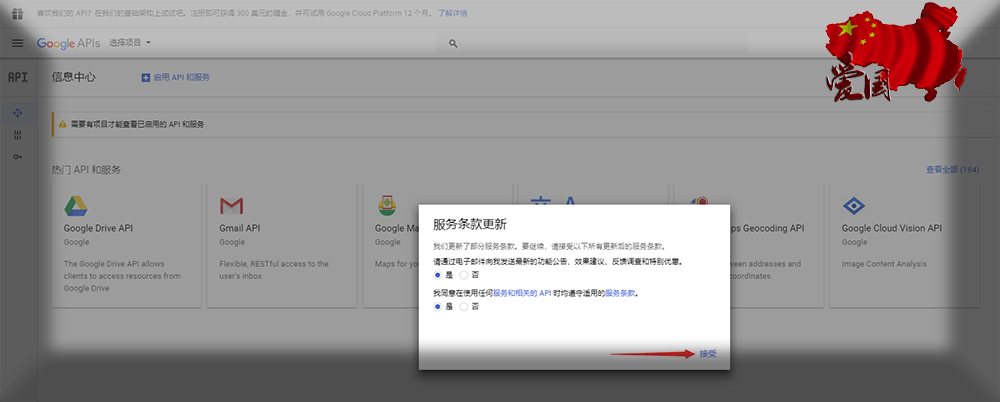Click the gift icon in the promo banner
Viewport: 1000px width, 402px height.
[x=16, y=13]
